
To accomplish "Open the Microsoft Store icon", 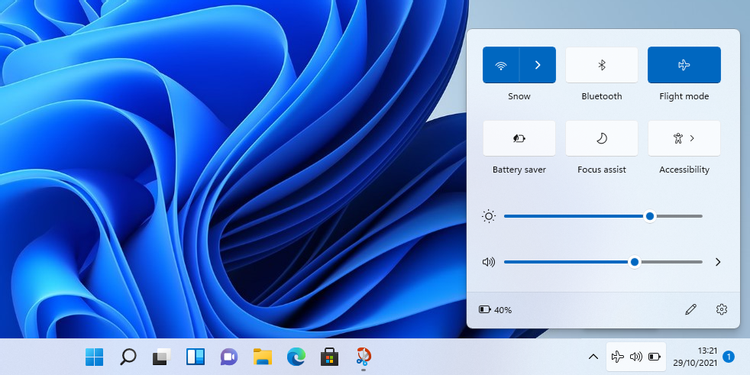I will [330, 357].
